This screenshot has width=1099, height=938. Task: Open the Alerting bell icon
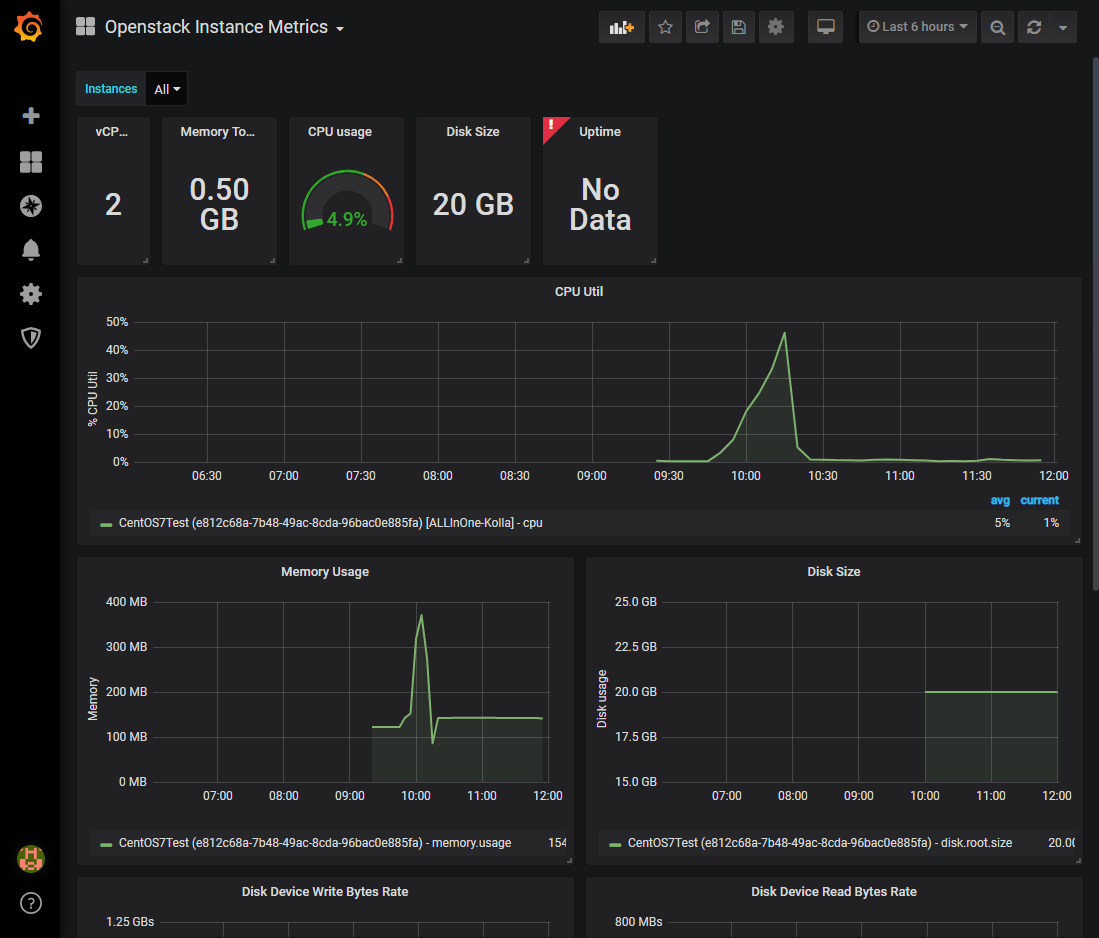(30, 250)
